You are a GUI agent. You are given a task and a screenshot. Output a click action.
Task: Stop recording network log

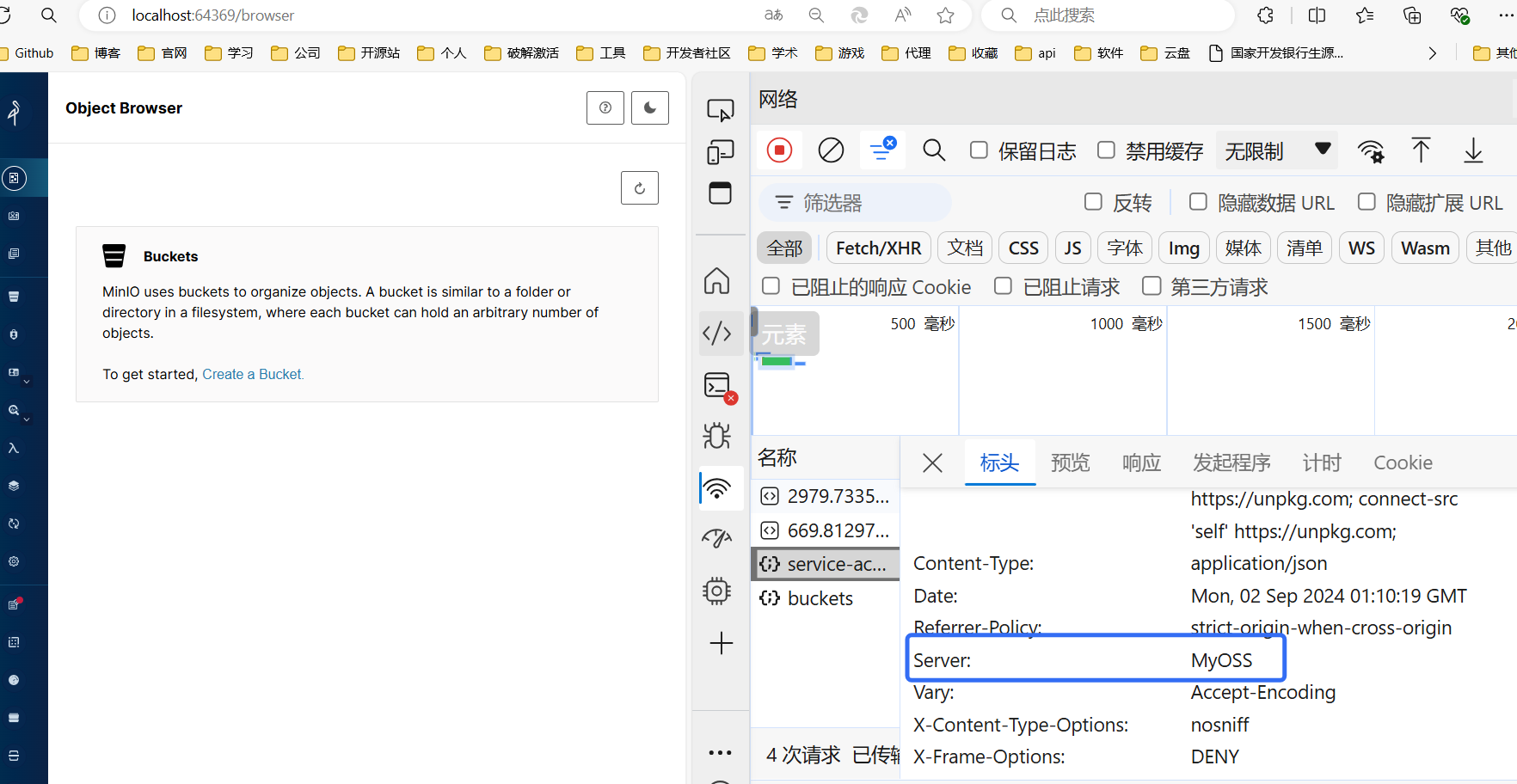point(779,150)
